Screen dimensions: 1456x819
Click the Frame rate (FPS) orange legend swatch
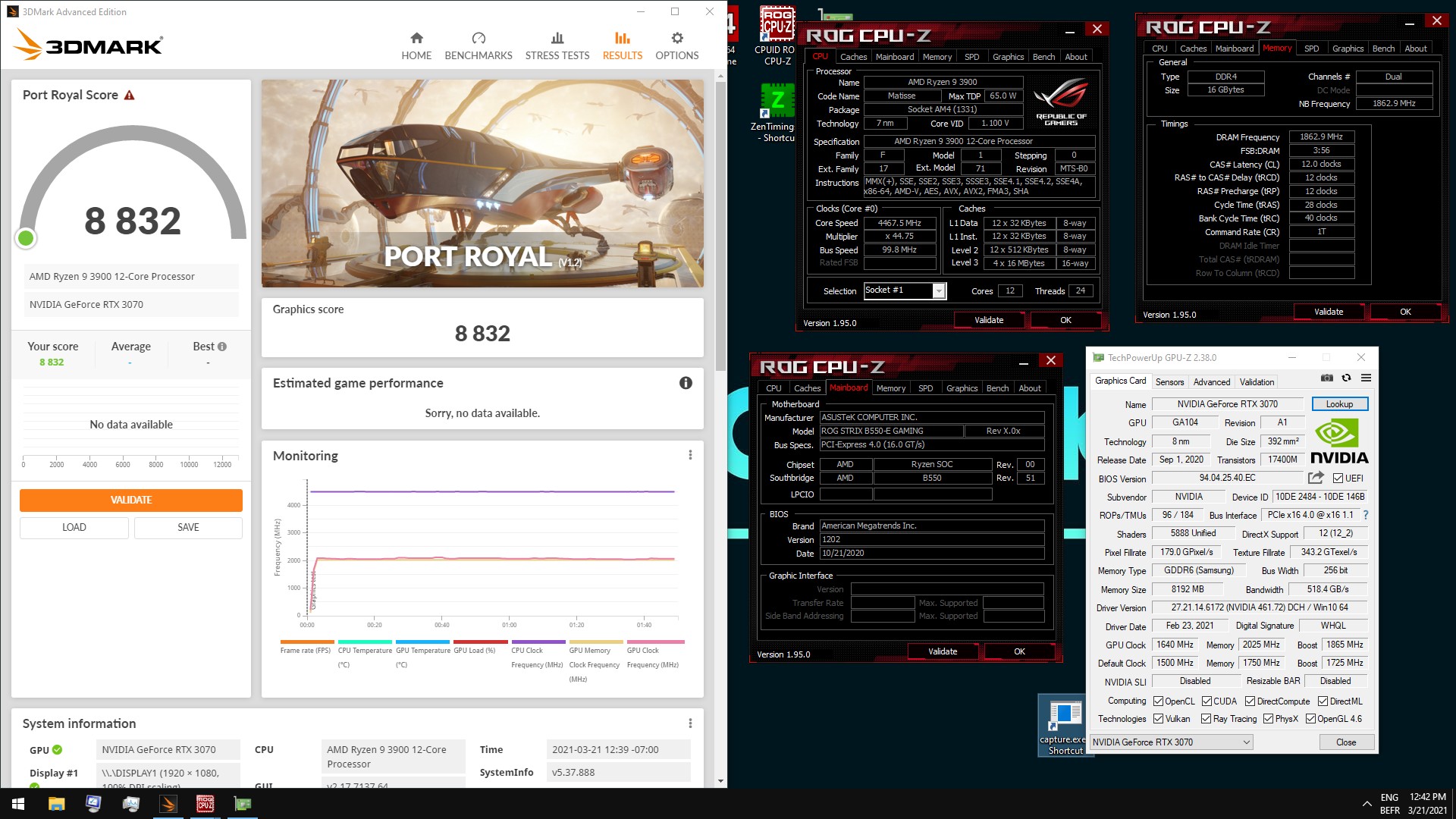(x=306, y=642)
